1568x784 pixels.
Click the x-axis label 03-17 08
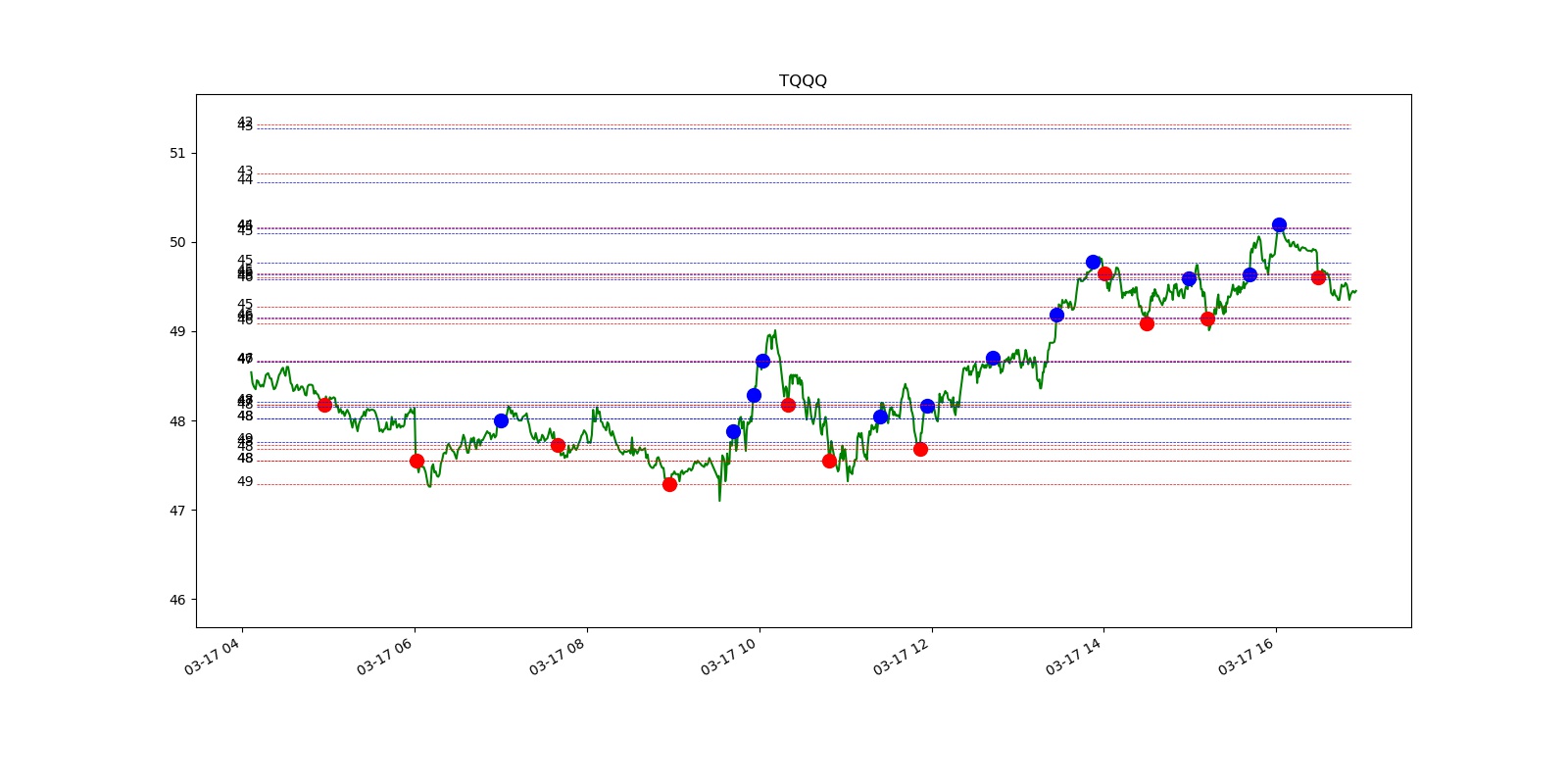[x=558, y=657]
